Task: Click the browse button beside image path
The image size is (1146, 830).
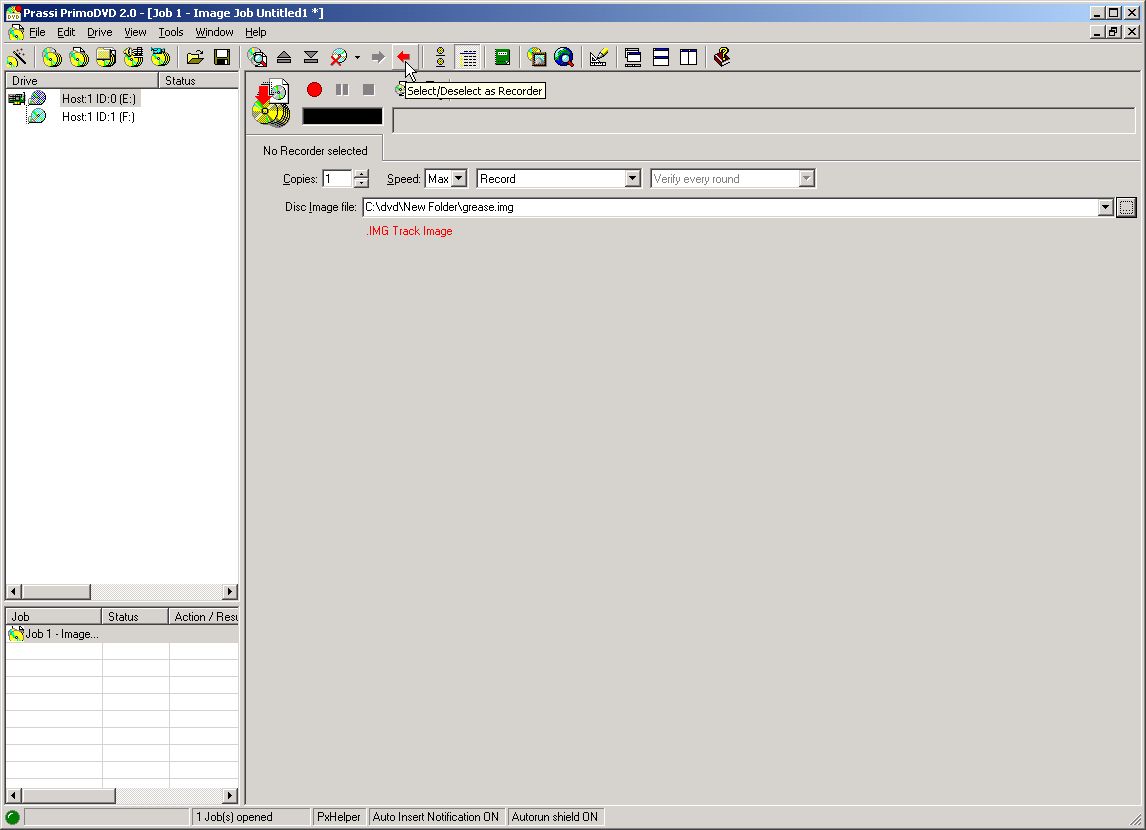Action: click(x=1126, y=208)
